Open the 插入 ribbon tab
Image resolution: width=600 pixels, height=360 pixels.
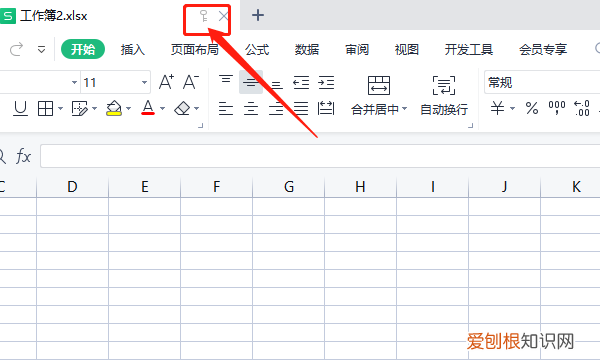click(x=132, y=49)
